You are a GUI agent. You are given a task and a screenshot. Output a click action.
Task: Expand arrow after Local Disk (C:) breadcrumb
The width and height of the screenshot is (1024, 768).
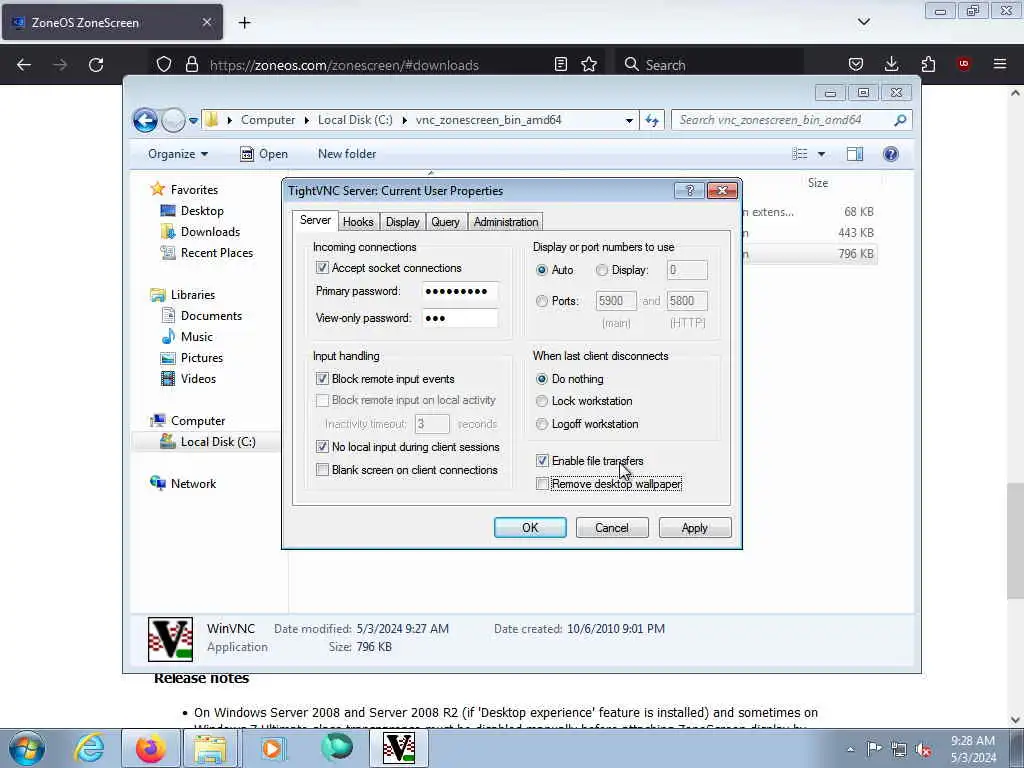pos(405,120)
